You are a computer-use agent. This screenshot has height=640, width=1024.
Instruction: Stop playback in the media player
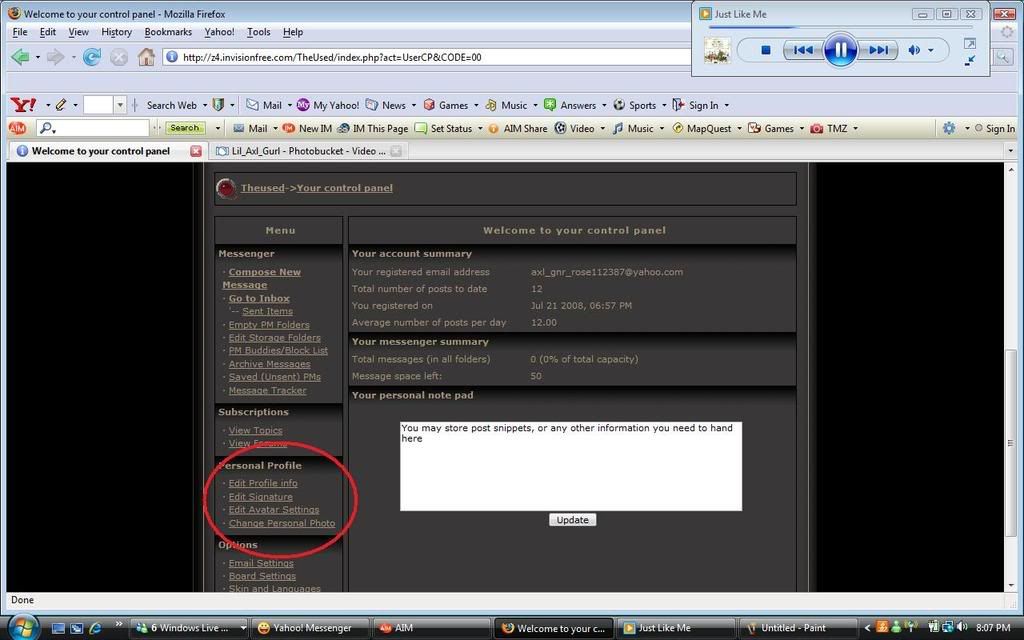click(766, 50)
